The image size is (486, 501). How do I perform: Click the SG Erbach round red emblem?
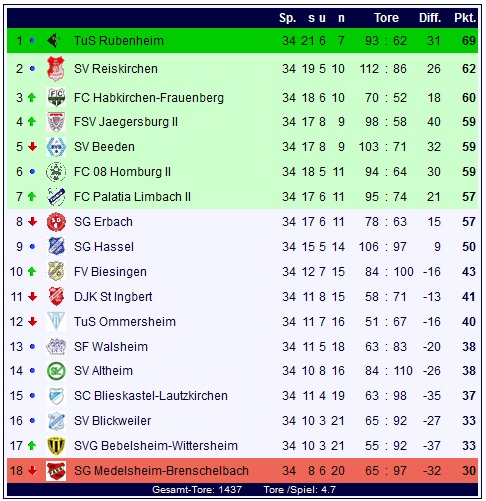click(56, 222)
